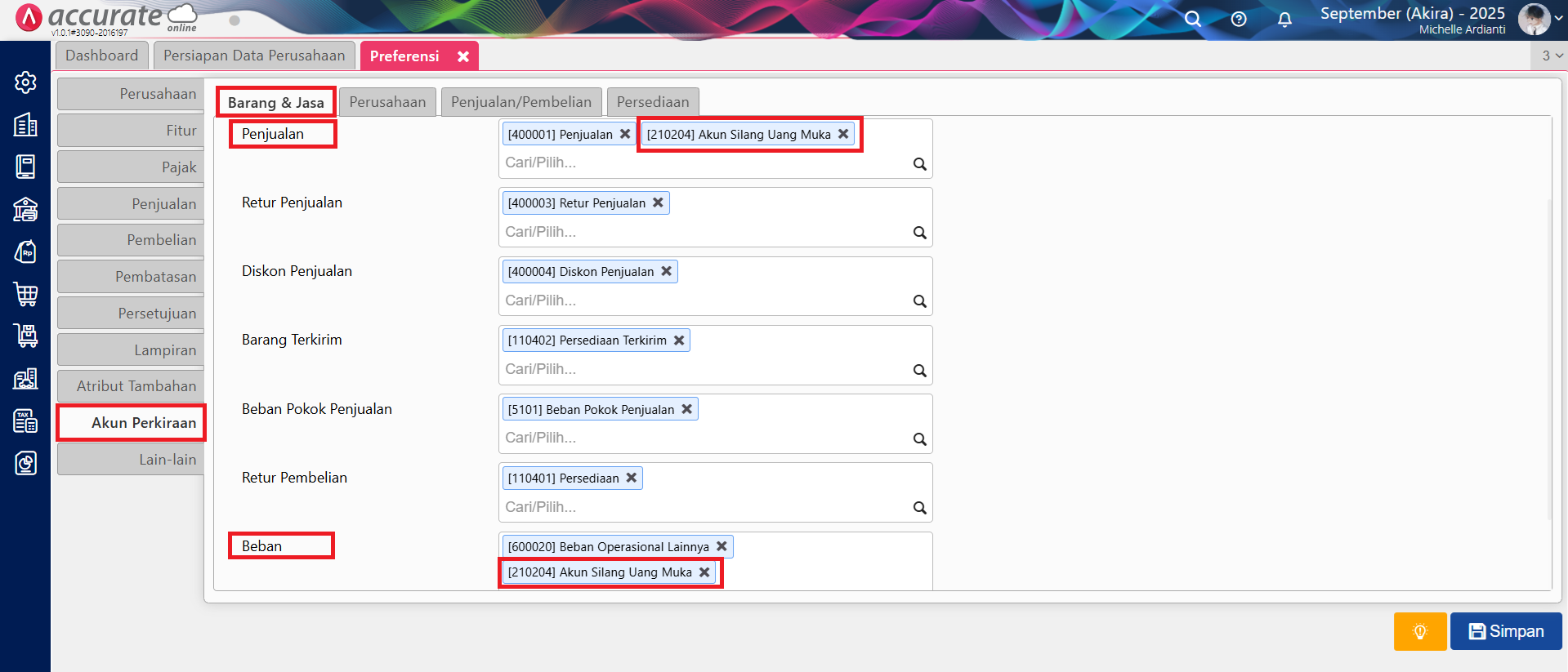Viewport: 1568px width, 672px height.
Task: Switch to the Persediaan tab
Action: 652,102
